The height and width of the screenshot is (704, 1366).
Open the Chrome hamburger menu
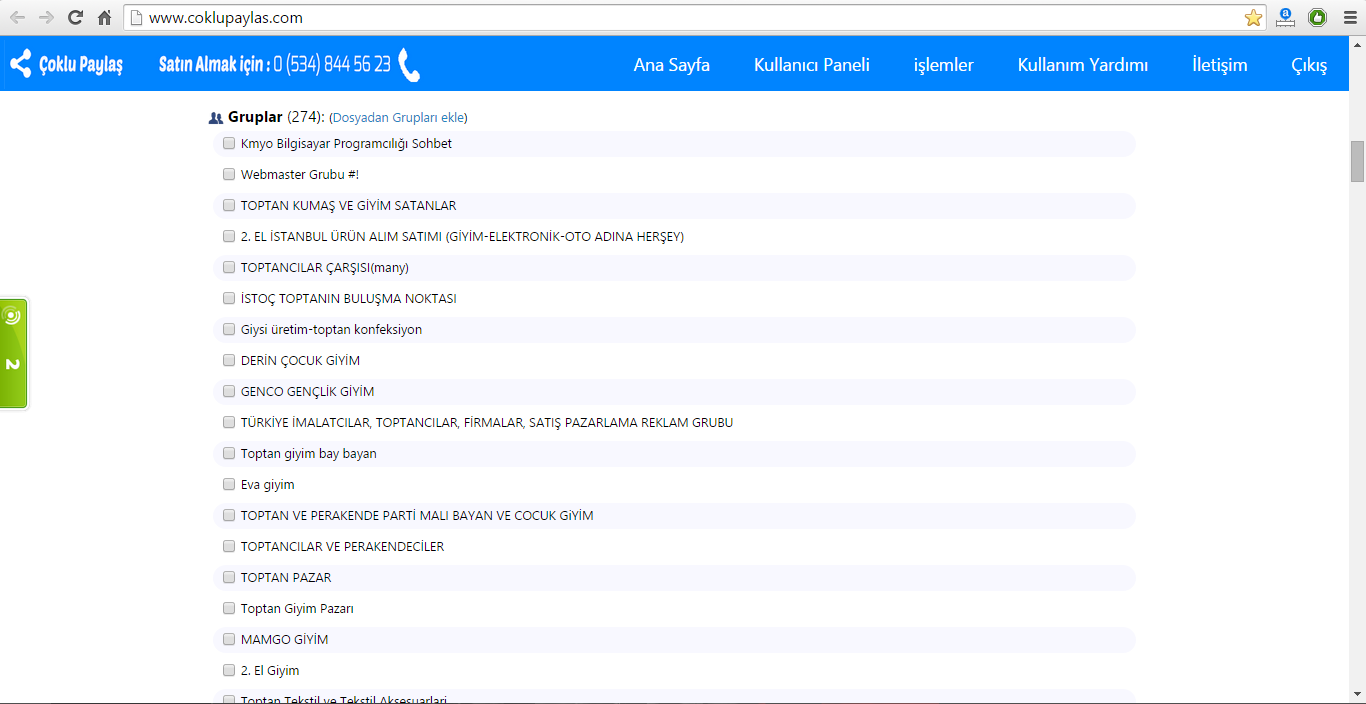pyautogui.click(x=1348, y=17)
